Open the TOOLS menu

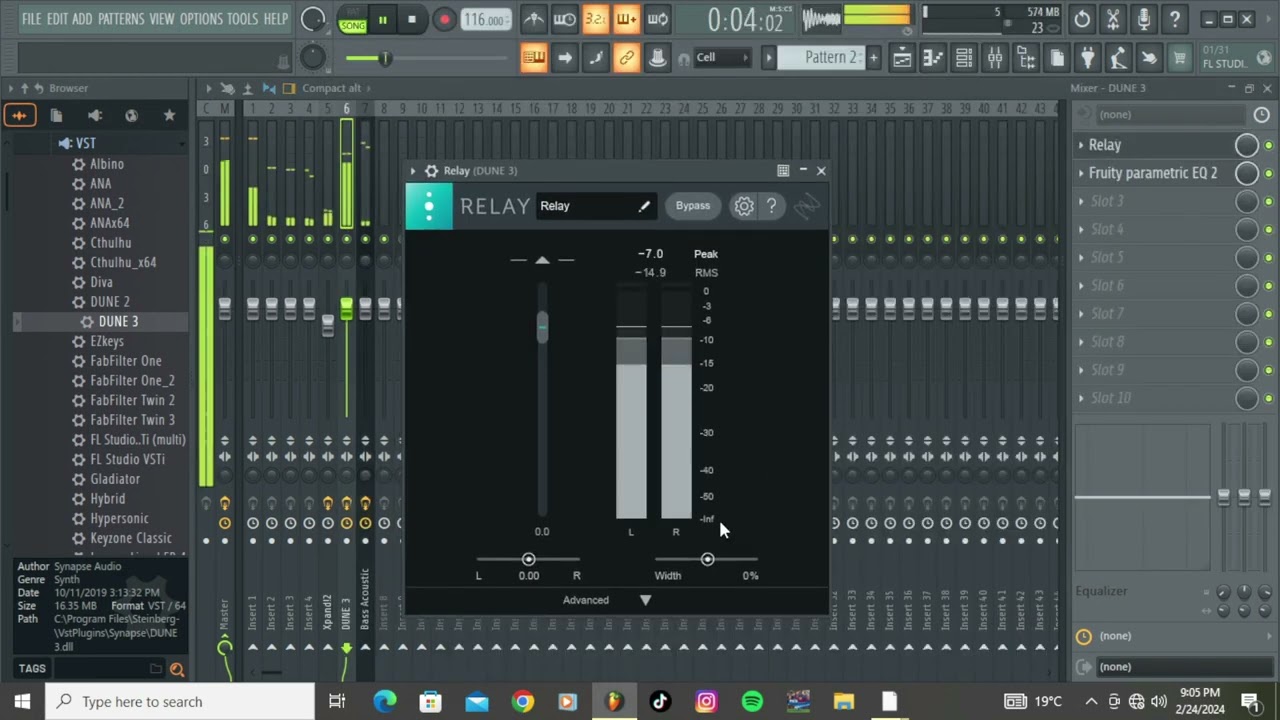[242, 19]
